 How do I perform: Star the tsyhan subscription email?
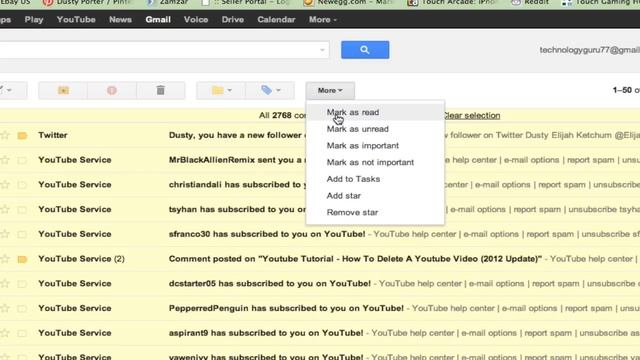(5, 209)
